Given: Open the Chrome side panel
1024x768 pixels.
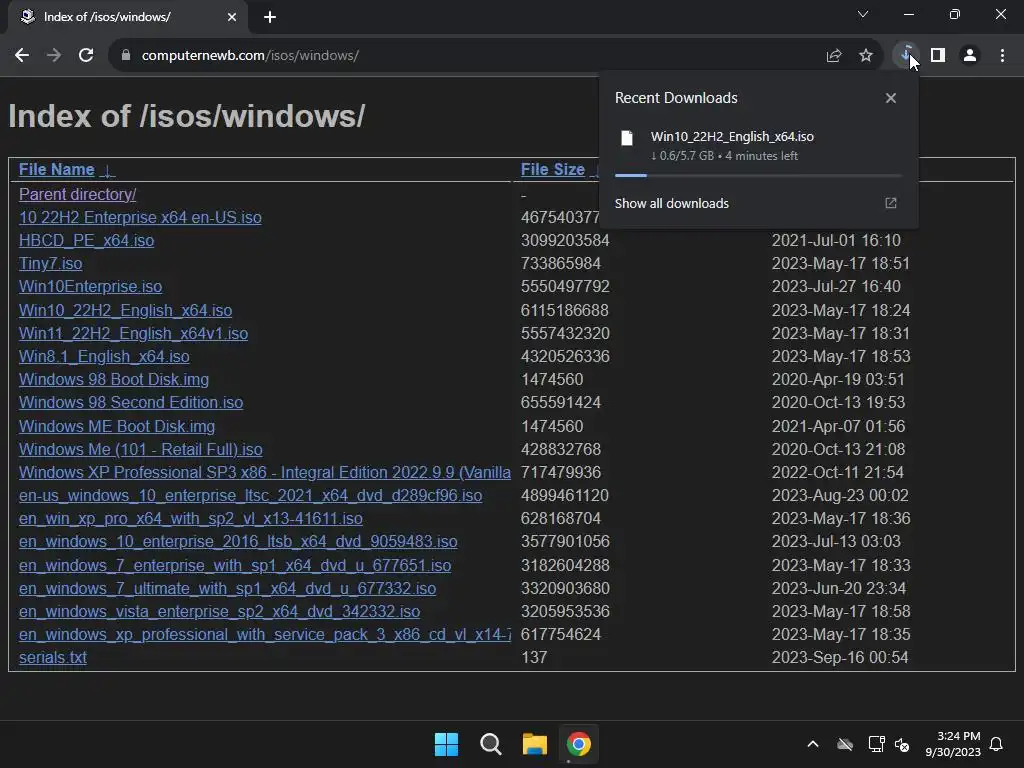Looking at the screenshot, I should coord(938,56).
